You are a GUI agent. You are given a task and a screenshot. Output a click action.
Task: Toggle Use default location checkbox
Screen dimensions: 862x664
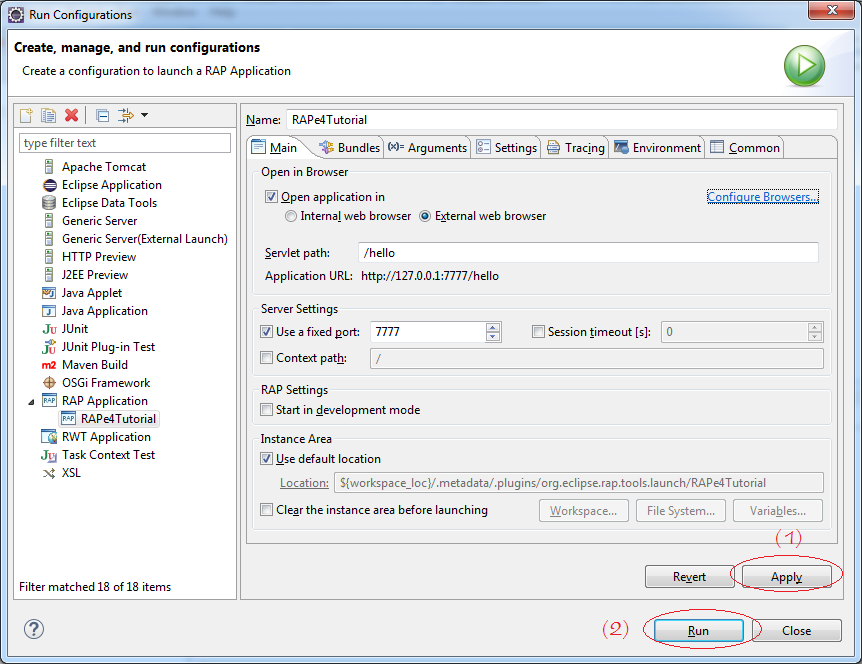(x=267, y=459)
